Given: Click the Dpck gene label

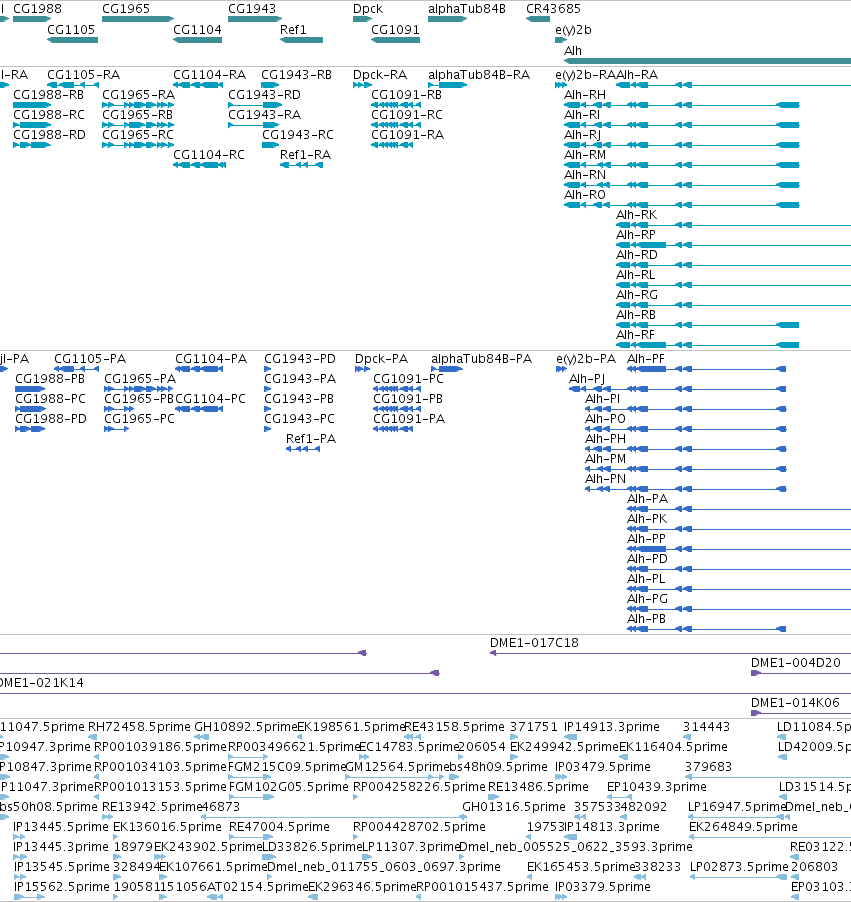Looking at the screenshot, I should (368, 9).
